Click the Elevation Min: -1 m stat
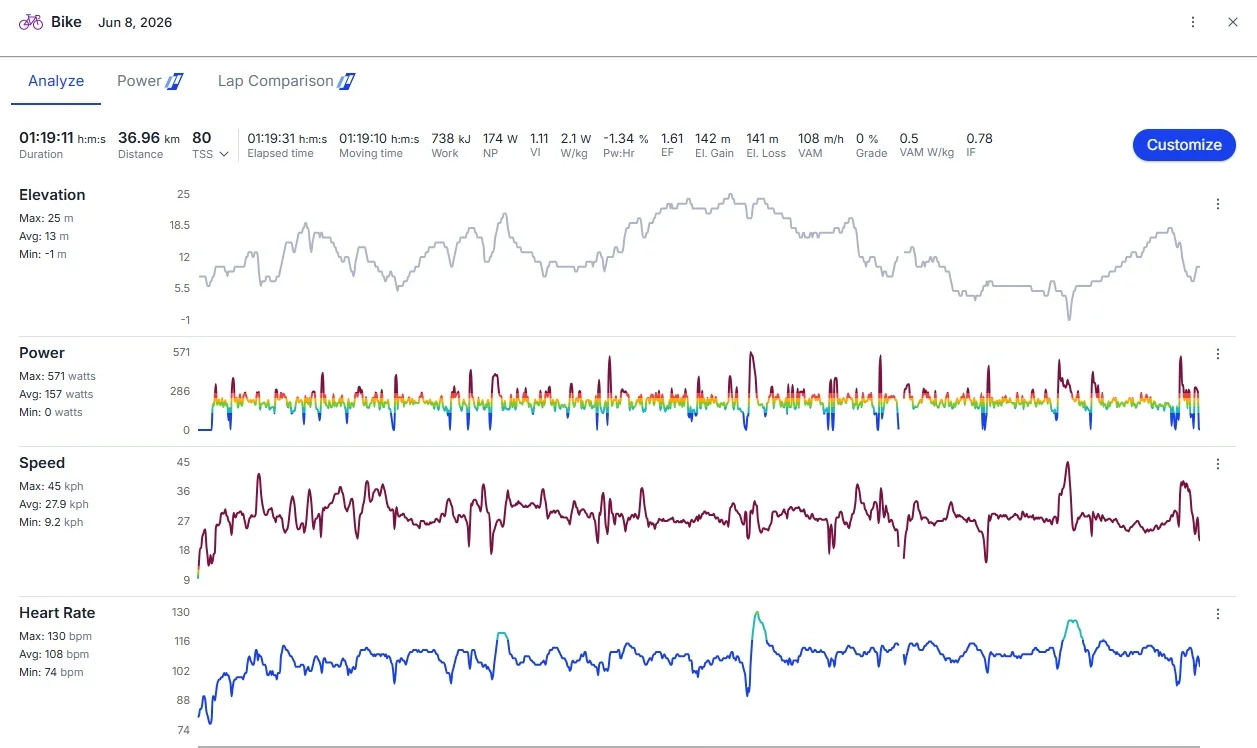Viewport: 1257px width, 748px height. click(43, 254)
